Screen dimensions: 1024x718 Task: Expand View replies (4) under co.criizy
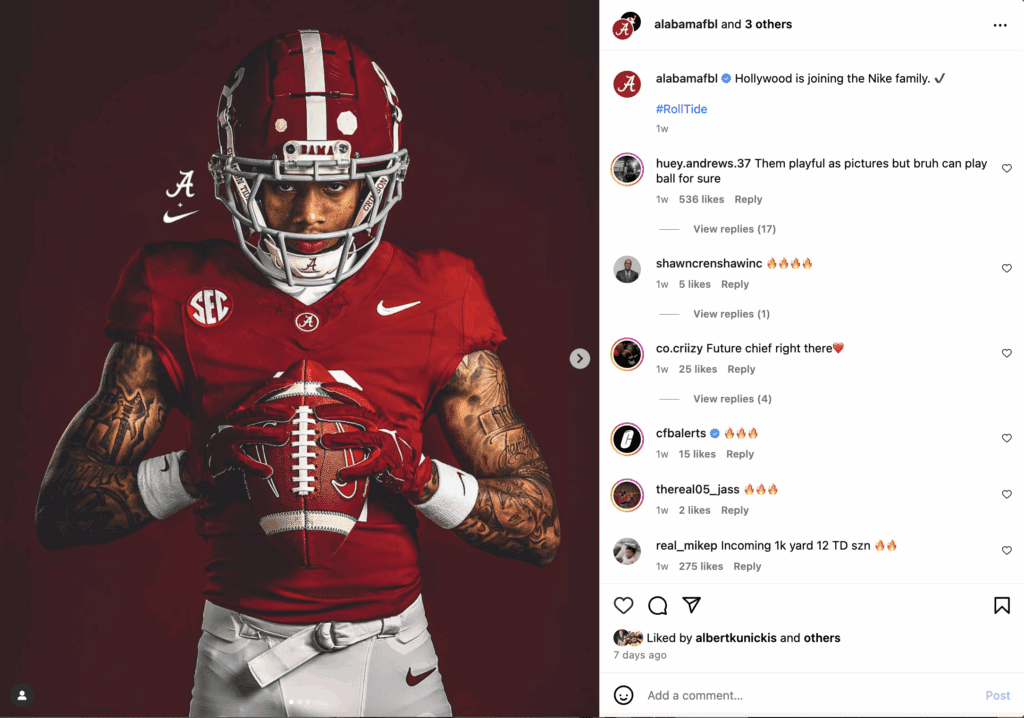point(732,399)
